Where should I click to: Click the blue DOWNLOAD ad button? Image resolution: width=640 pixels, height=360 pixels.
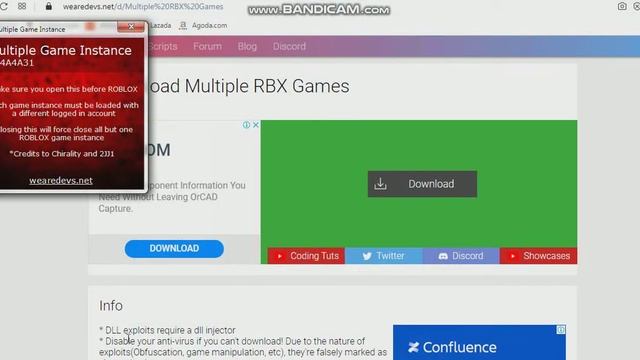(x=174, y=249)
